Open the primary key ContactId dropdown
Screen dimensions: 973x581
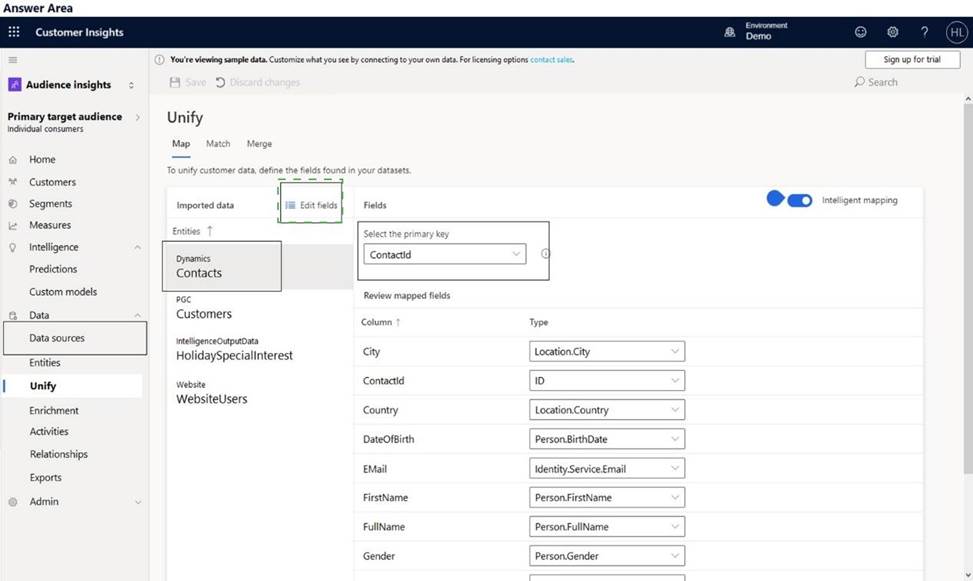click(x=445, y=255)
